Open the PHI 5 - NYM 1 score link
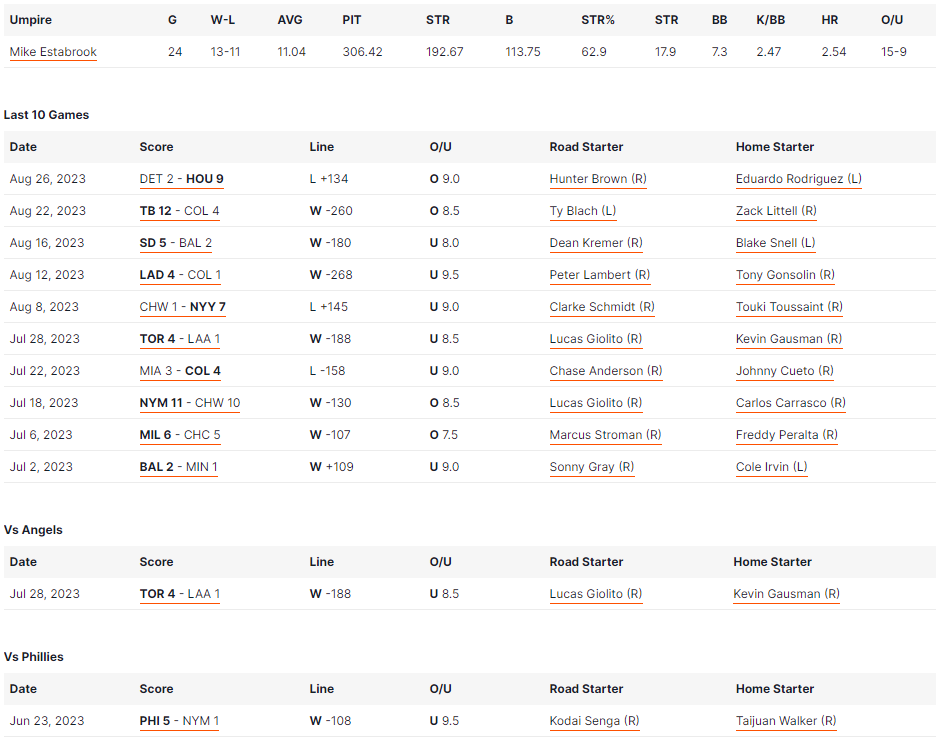 pyautogui.click(x=179, y=721)
